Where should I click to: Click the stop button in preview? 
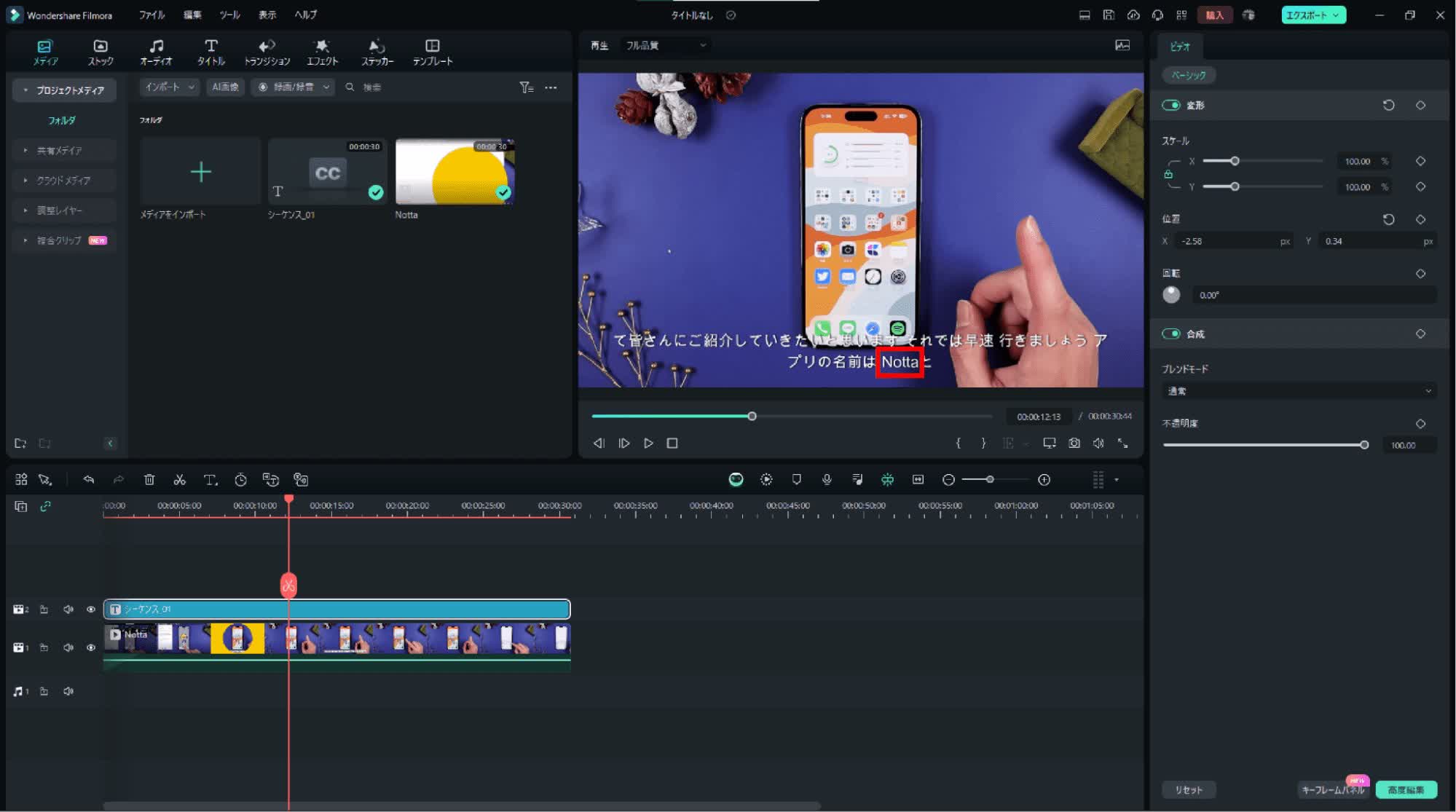click(672, 443)
